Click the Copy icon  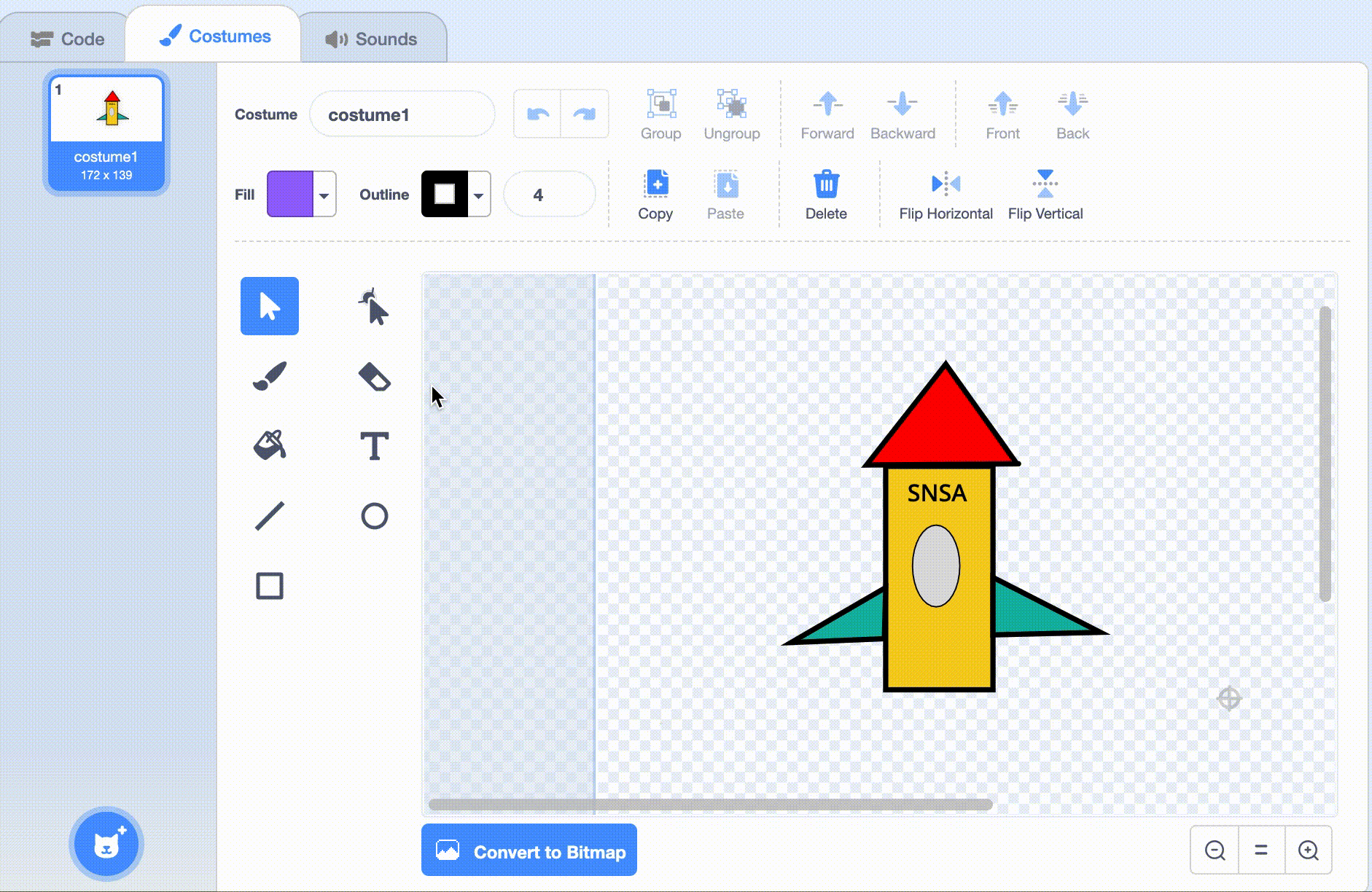click(655, 184)
